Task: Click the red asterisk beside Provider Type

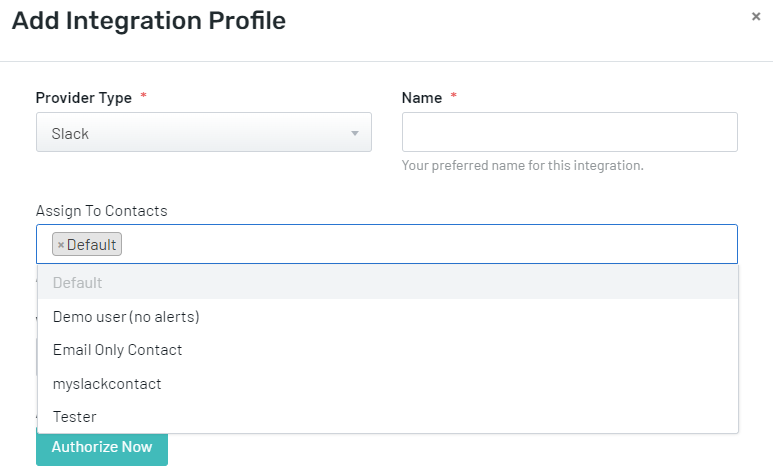Action: click(x=143, y=95)
